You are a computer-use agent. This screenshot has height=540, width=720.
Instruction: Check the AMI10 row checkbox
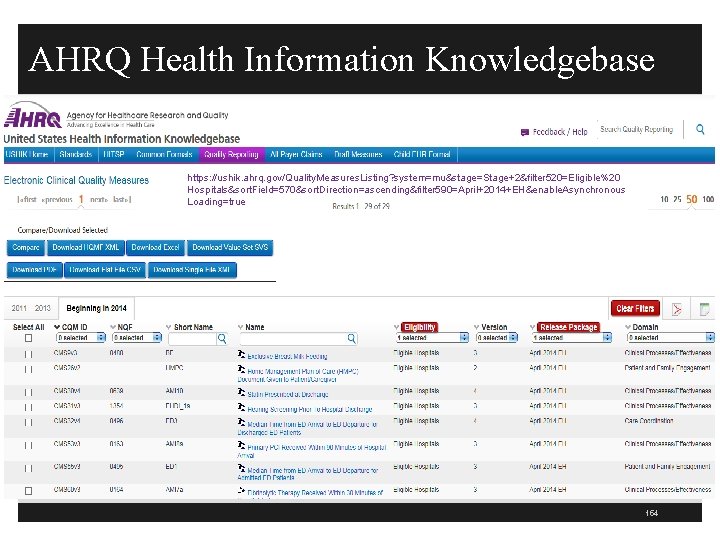(28, 392)
